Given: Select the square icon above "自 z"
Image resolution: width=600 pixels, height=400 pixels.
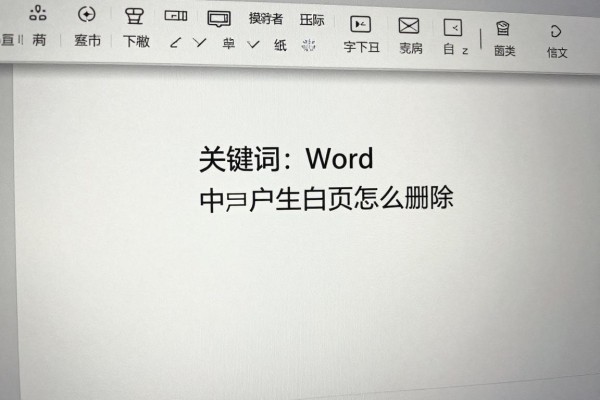Looking at the screenshot, I should (453, 28).
